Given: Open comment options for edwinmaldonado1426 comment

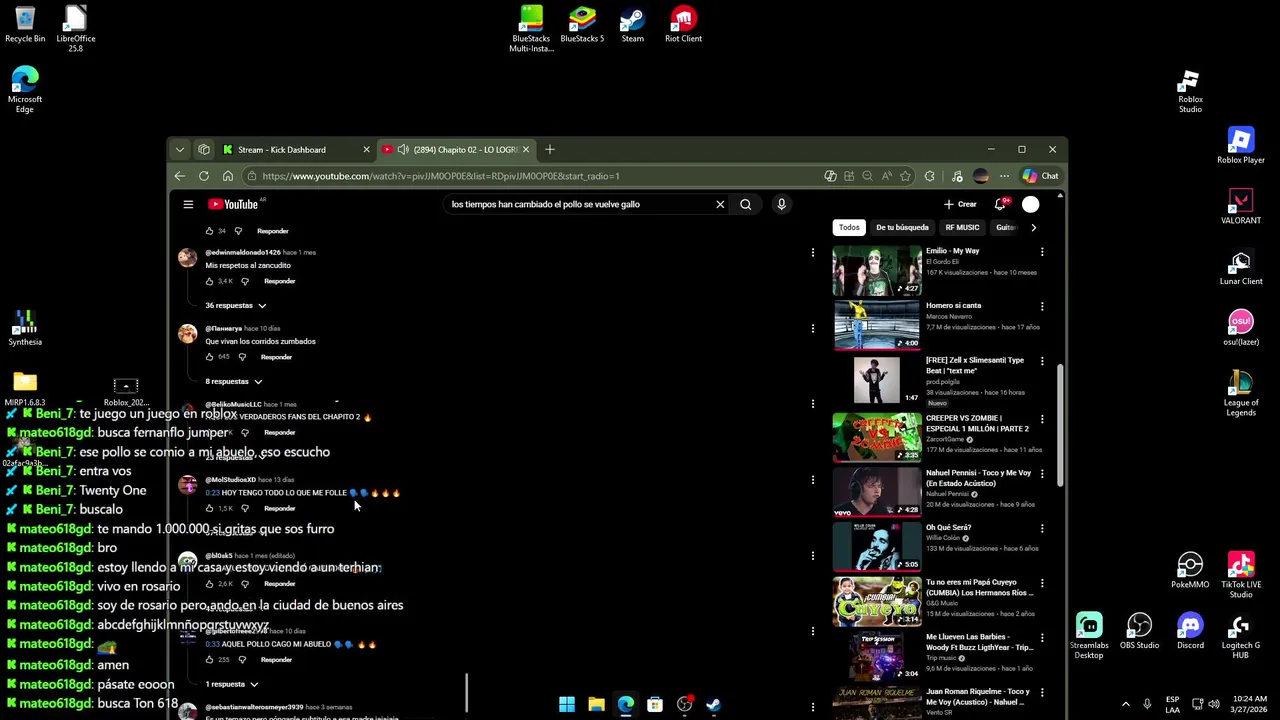Looking at the screenshot, I should (812, 253).
